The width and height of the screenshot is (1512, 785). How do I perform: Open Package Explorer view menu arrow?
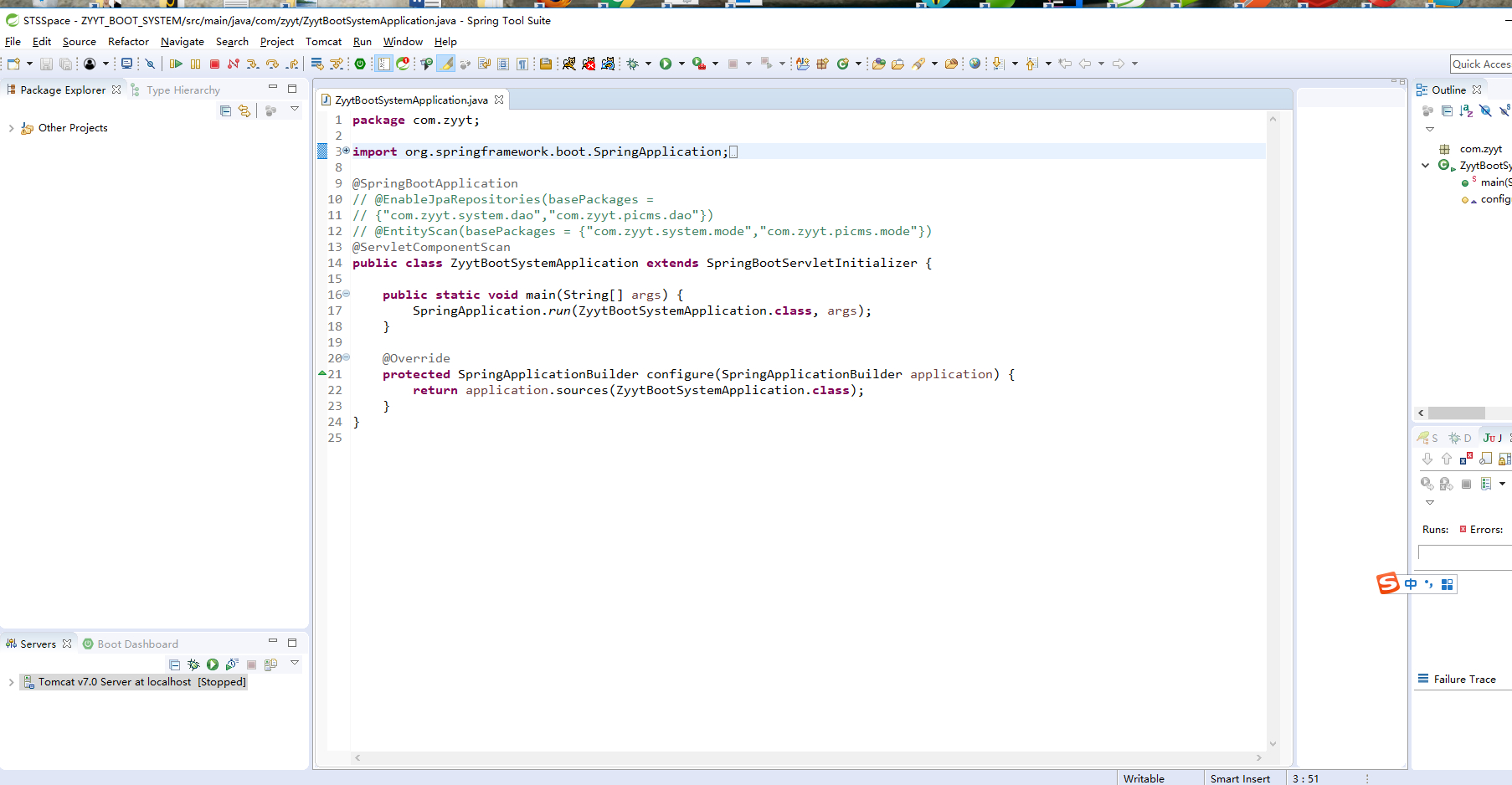pos(295,109)
